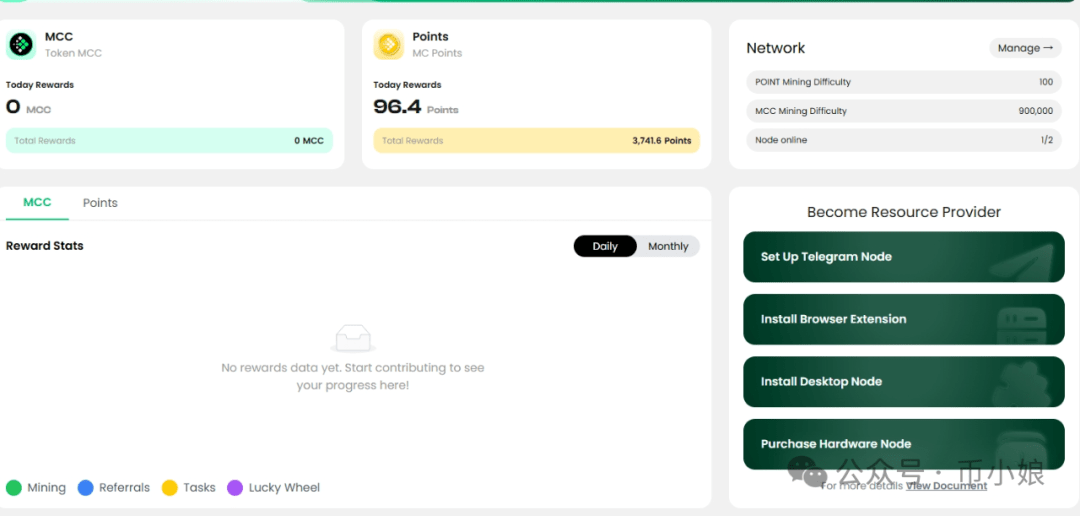Toggle the yellow Tasks legend dot
Image resolution: width=1080 pixels, height=516 pixels.
tap(169, 488)
